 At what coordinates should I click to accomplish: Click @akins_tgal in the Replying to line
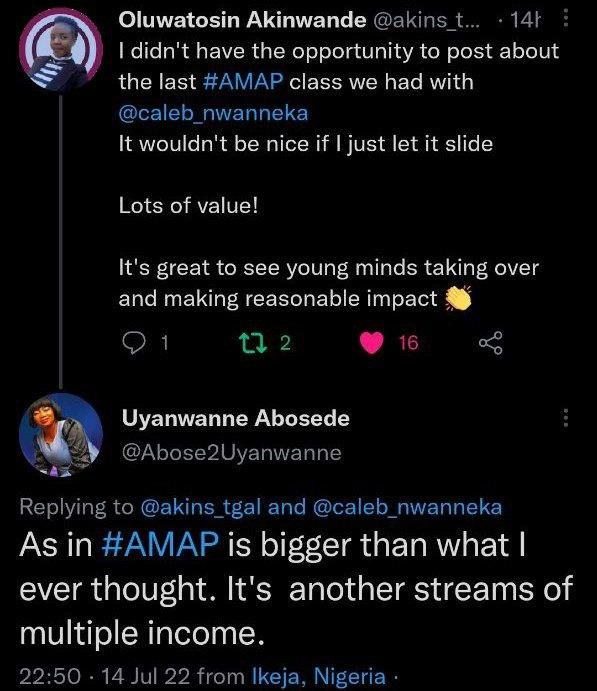point(200,507)
